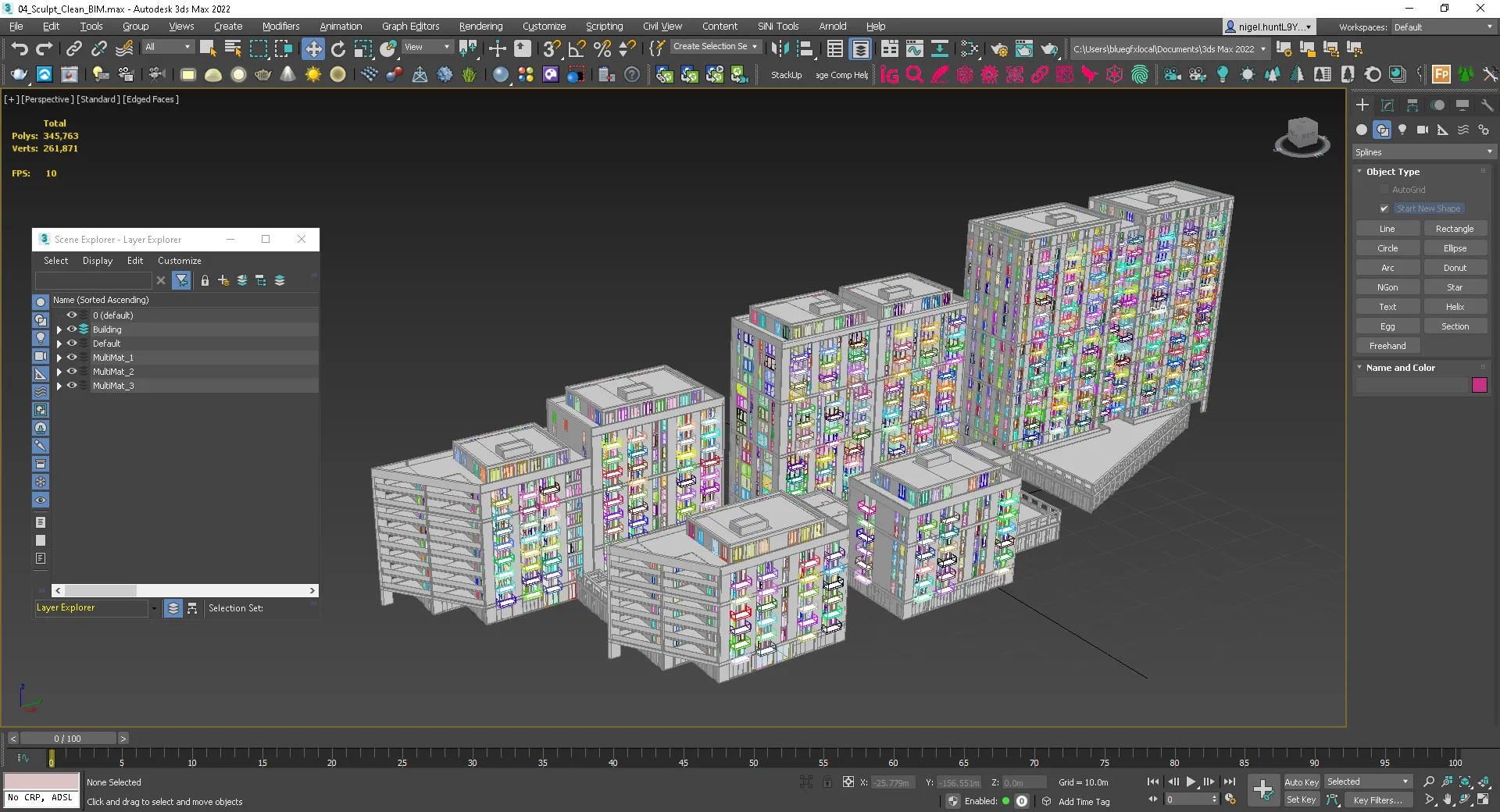Select the Shapes category icon in the Create panel
The width and height of the screenshot is (1500, 812).
tap(1382, 130)
